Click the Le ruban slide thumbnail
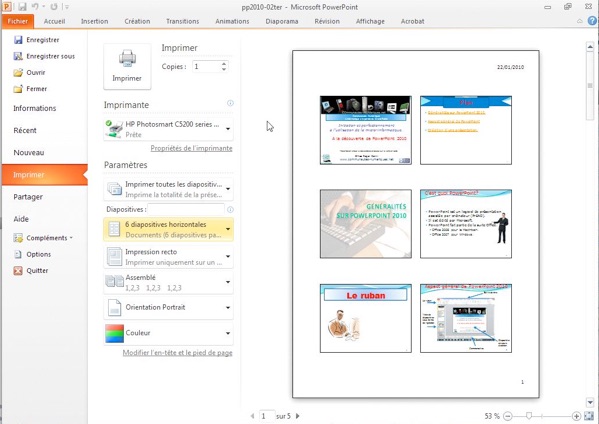Viewport: 599px width, 424px height. point(366,318)
